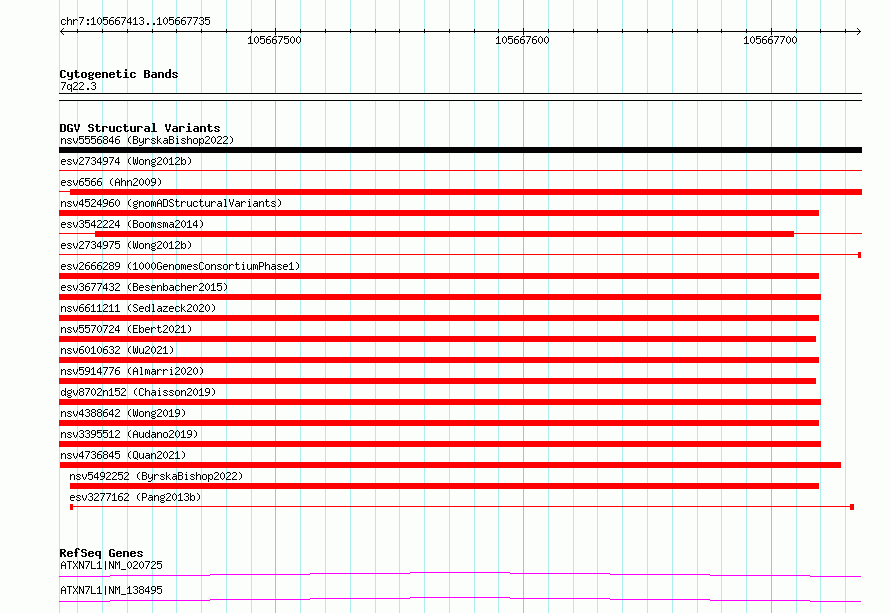Select red bar under nsv6010632 (Wu2021)
The height and width of the screenshot is (613, 890).
pos(439,360)
